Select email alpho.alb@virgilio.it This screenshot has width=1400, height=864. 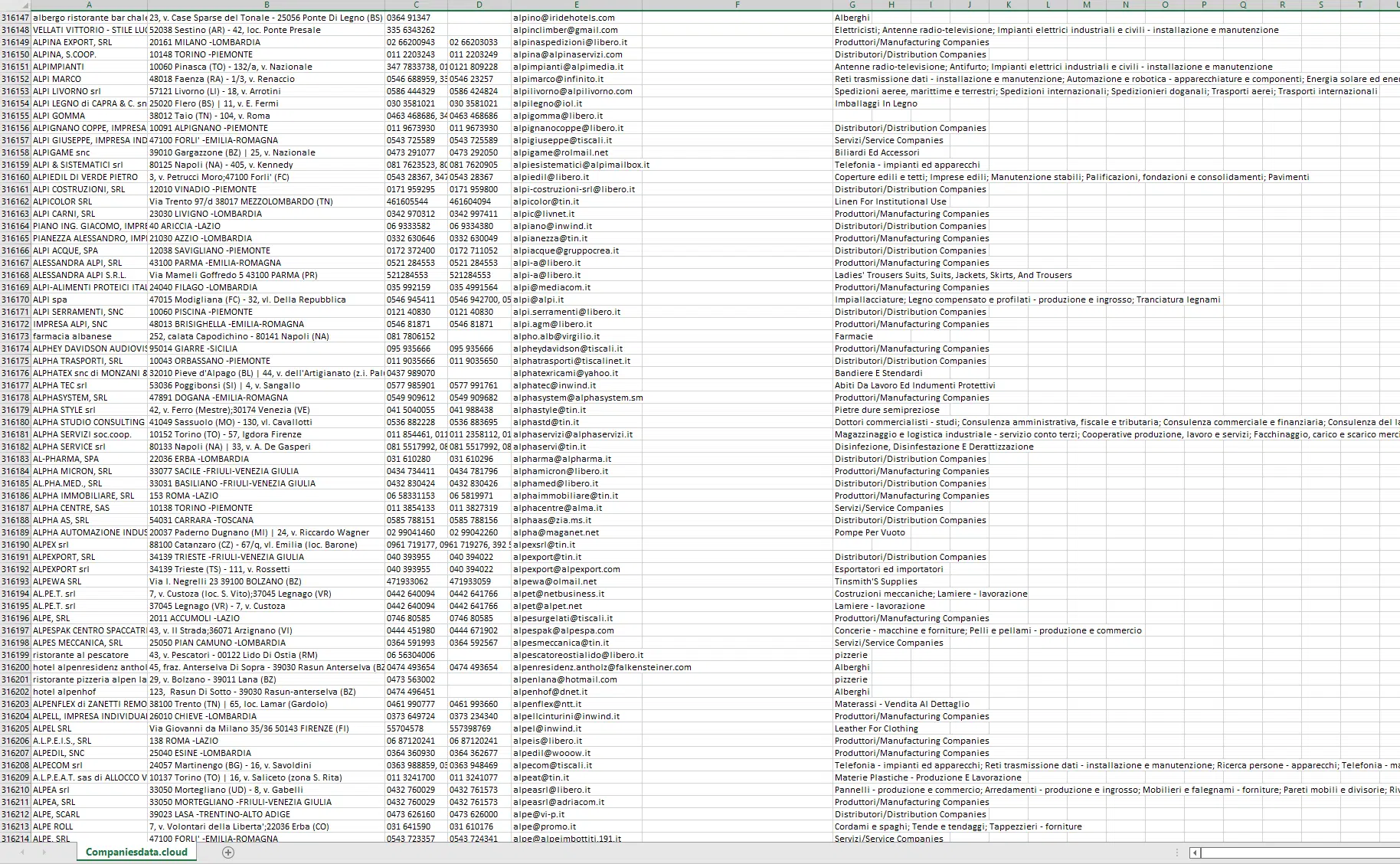point(576,336)
